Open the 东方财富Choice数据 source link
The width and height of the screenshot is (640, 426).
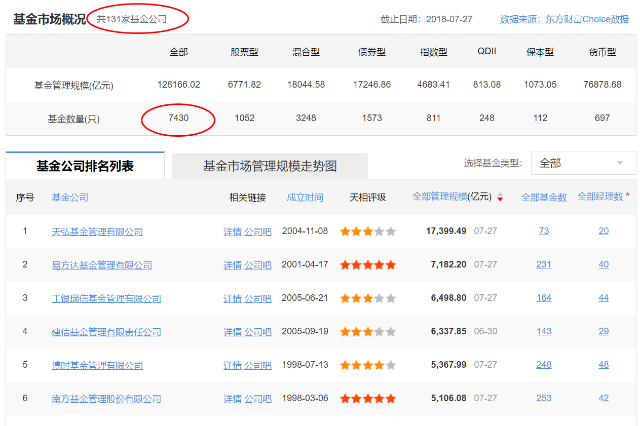pyautogui.click(x=587, y=19)
